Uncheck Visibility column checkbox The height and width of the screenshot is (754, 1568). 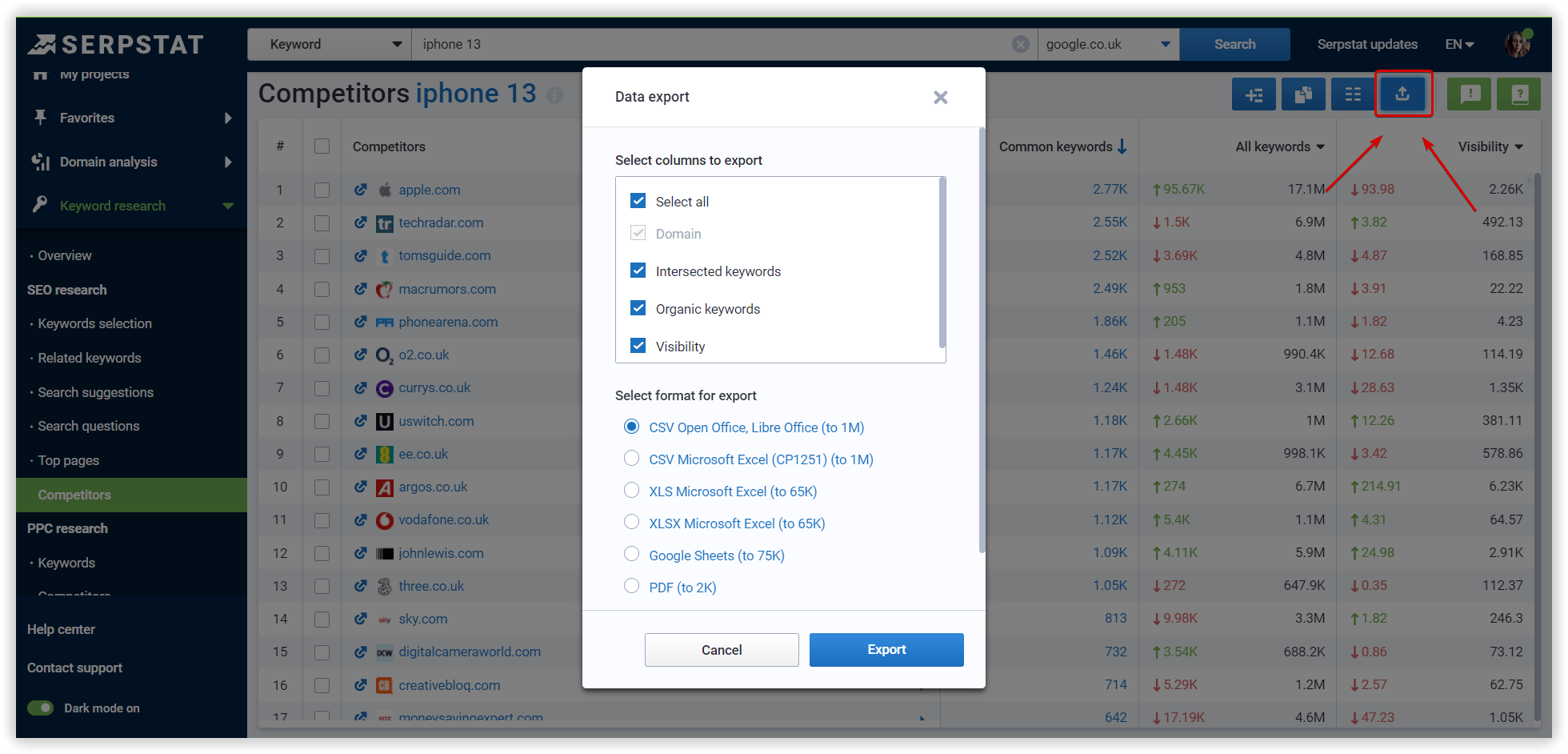[x=638, y=346]
